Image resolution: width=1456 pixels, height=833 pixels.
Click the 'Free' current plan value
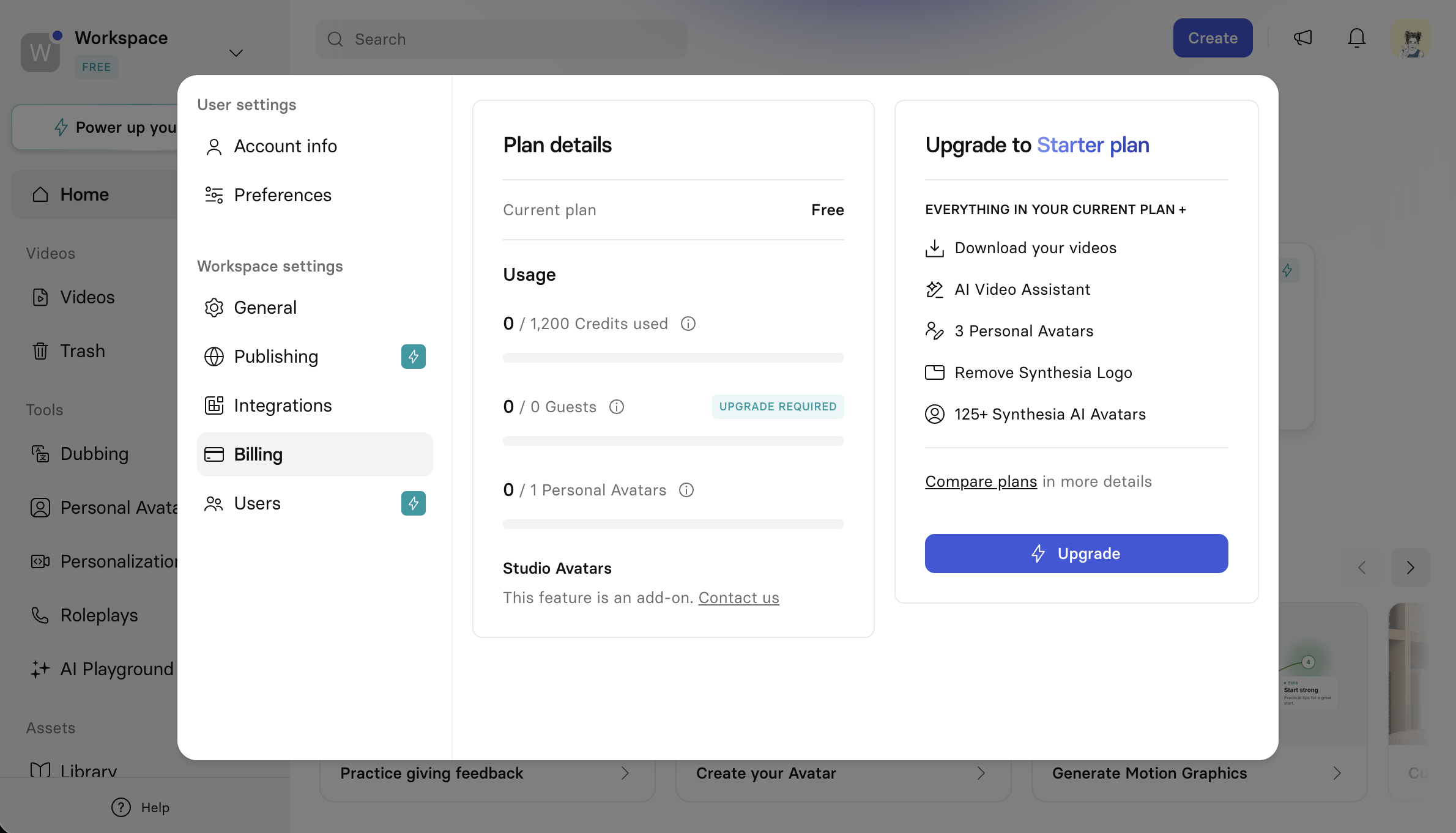pyautogui.click(x=828, y=210)
